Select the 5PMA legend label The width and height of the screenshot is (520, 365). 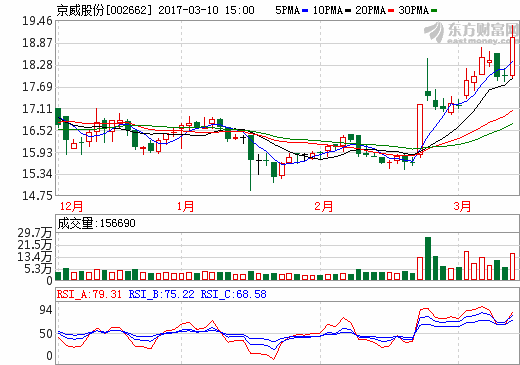(x=288, y=10)
